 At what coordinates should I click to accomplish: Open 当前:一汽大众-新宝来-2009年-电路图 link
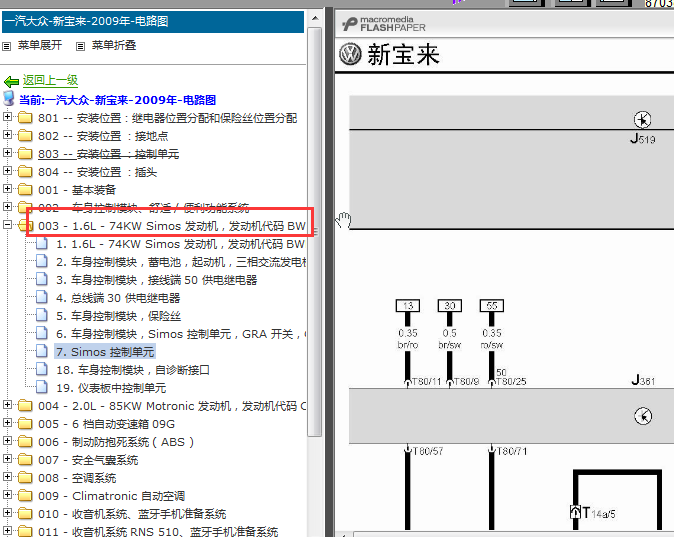(x=117, y=100)
